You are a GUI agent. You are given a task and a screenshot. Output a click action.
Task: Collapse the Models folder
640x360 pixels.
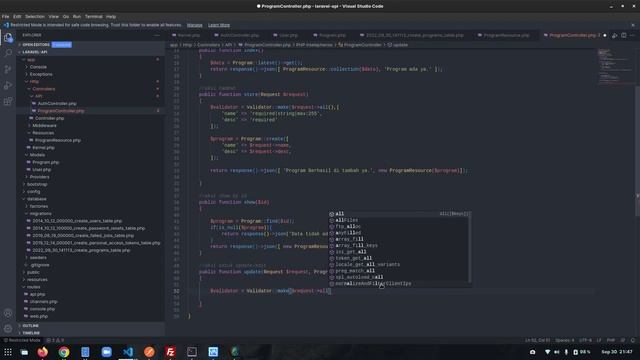91,155
